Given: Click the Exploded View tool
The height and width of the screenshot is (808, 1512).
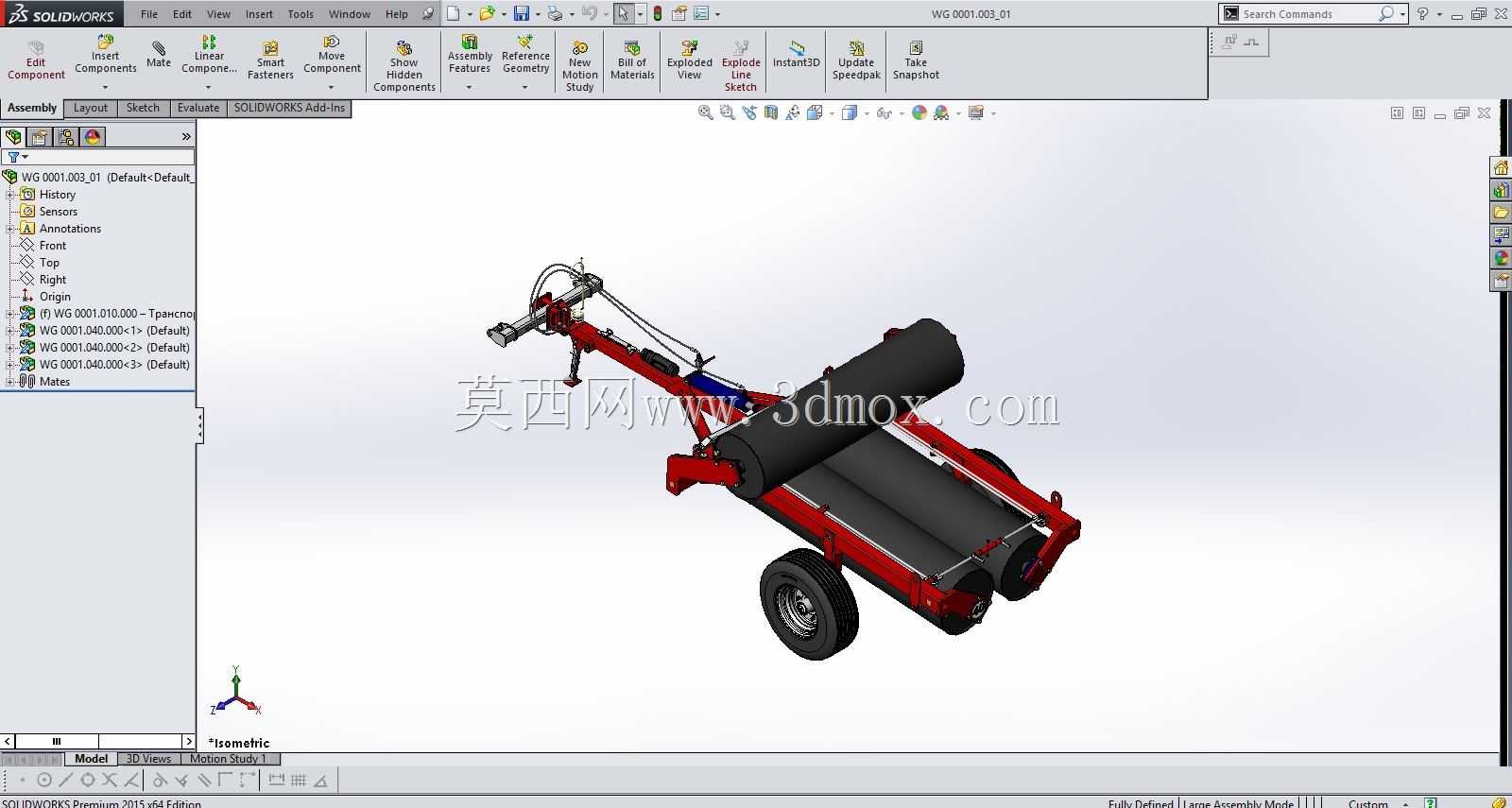Looking at the screenshot, I should coord(690,60).
